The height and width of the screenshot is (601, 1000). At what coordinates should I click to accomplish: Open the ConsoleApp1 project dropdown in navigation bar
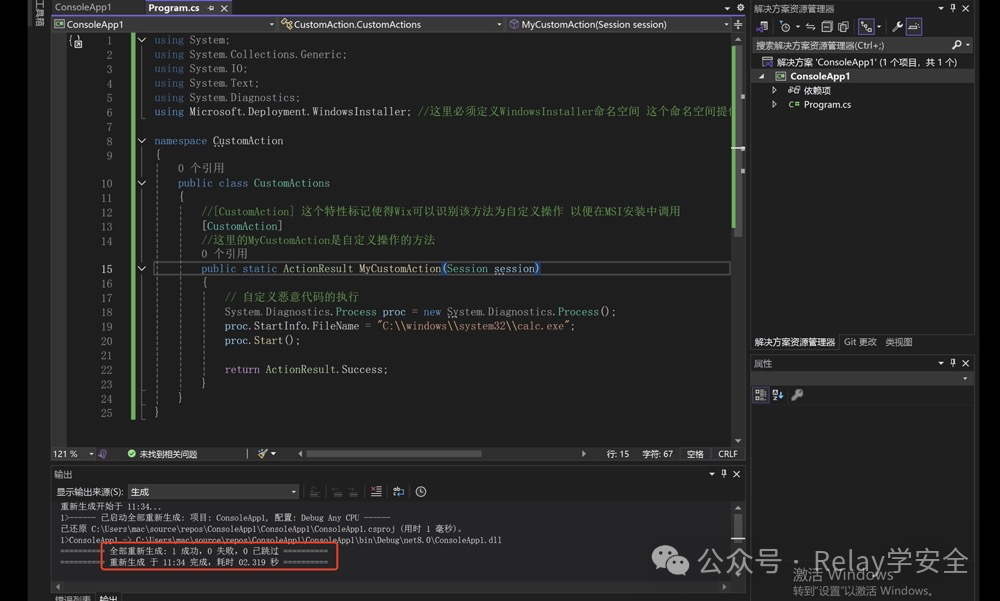272,24
